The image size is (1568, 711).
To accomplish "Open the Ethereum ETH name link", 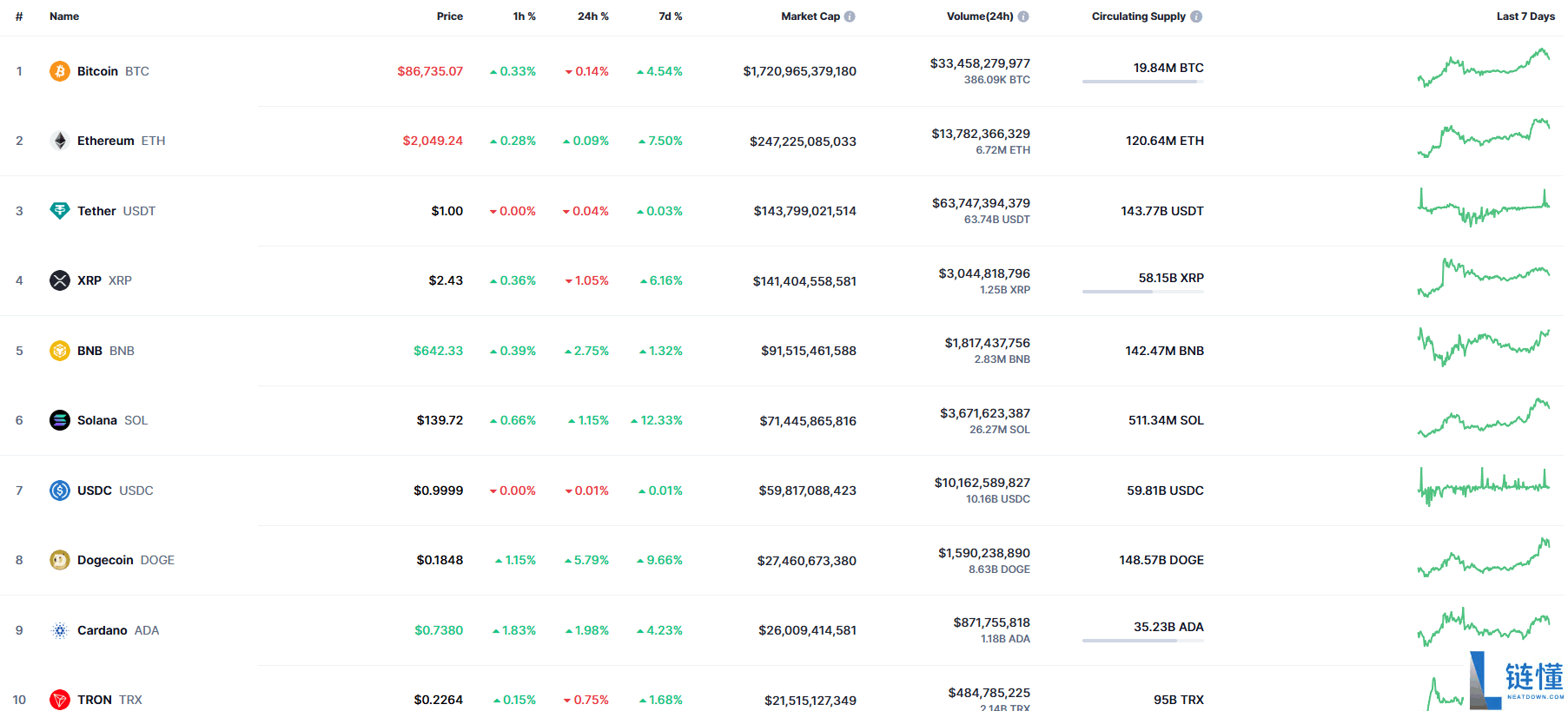I will point(121,141).
